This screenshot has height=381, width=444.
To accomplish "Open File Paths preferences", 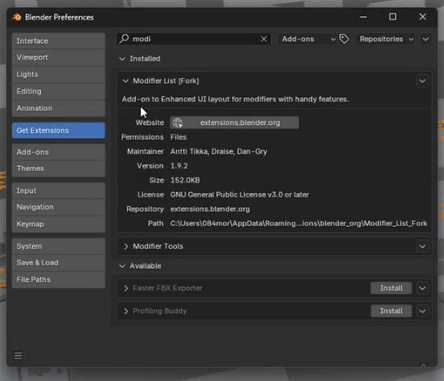I will pos(59,280).
